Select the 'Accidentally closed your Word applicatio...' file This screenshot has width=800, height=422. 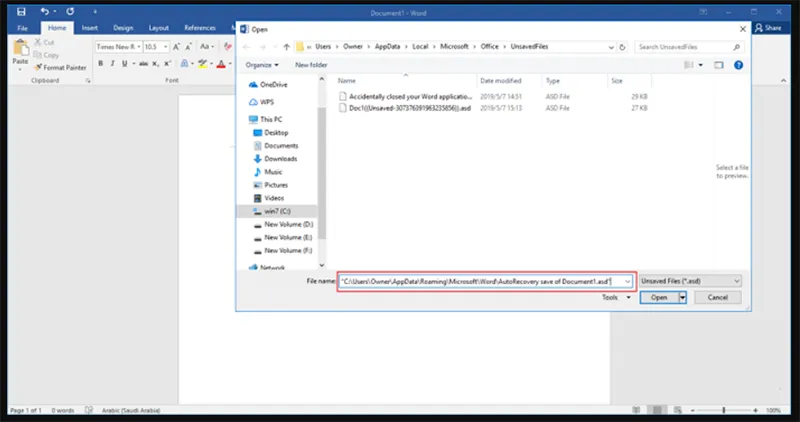[406, 96]
